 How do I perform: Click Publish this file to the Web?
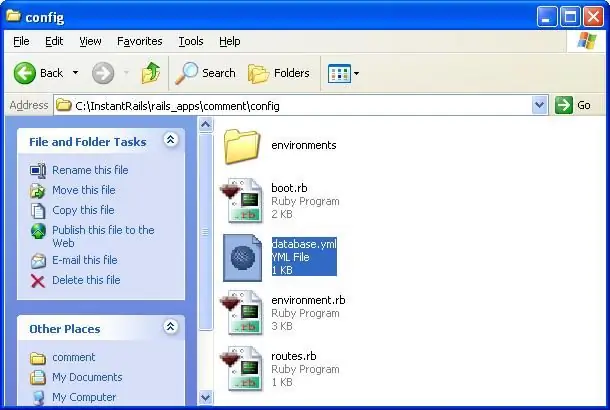[103, 237]
